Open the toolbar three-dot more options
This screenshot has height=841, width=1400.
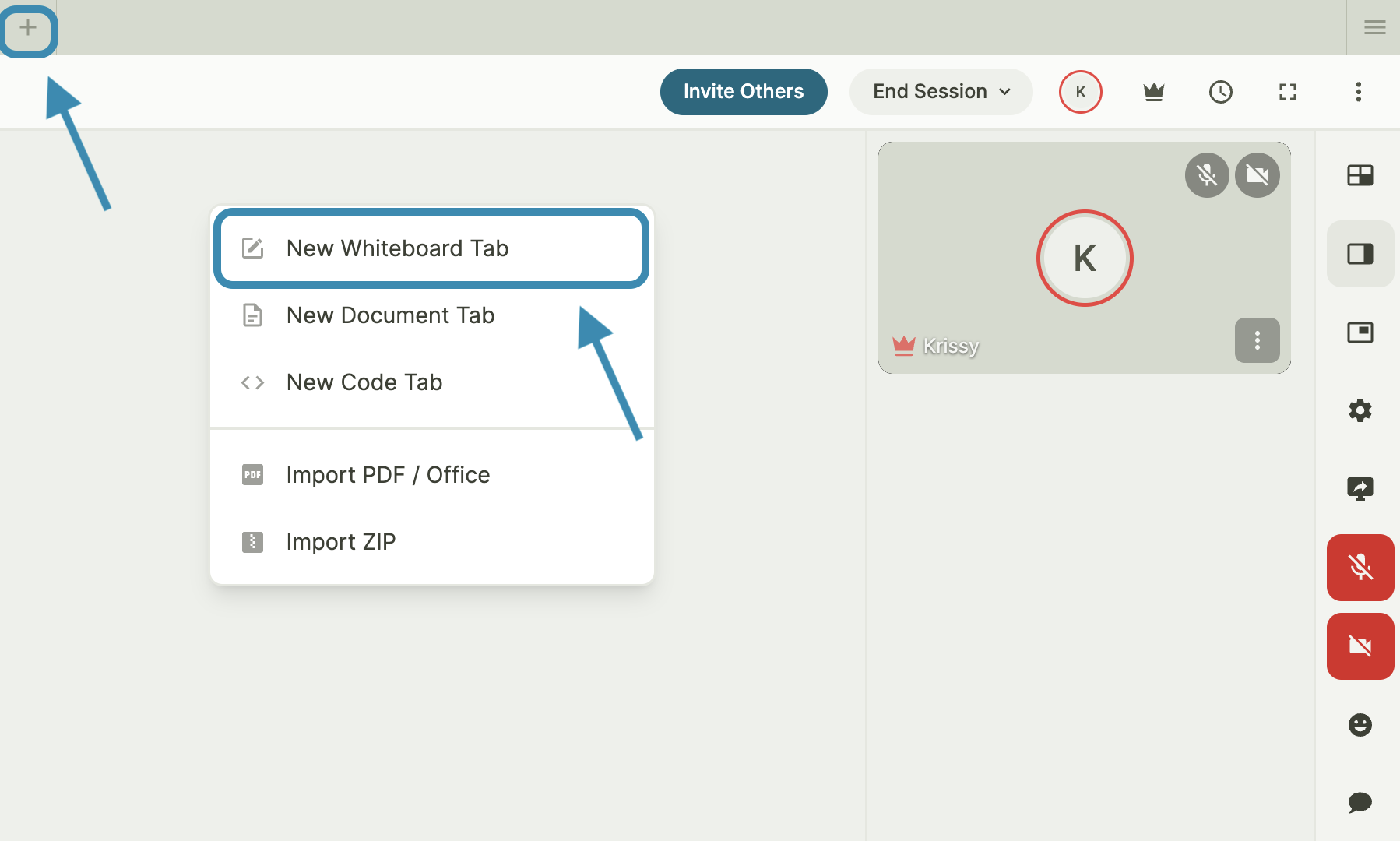click(x=1358, y=92)
